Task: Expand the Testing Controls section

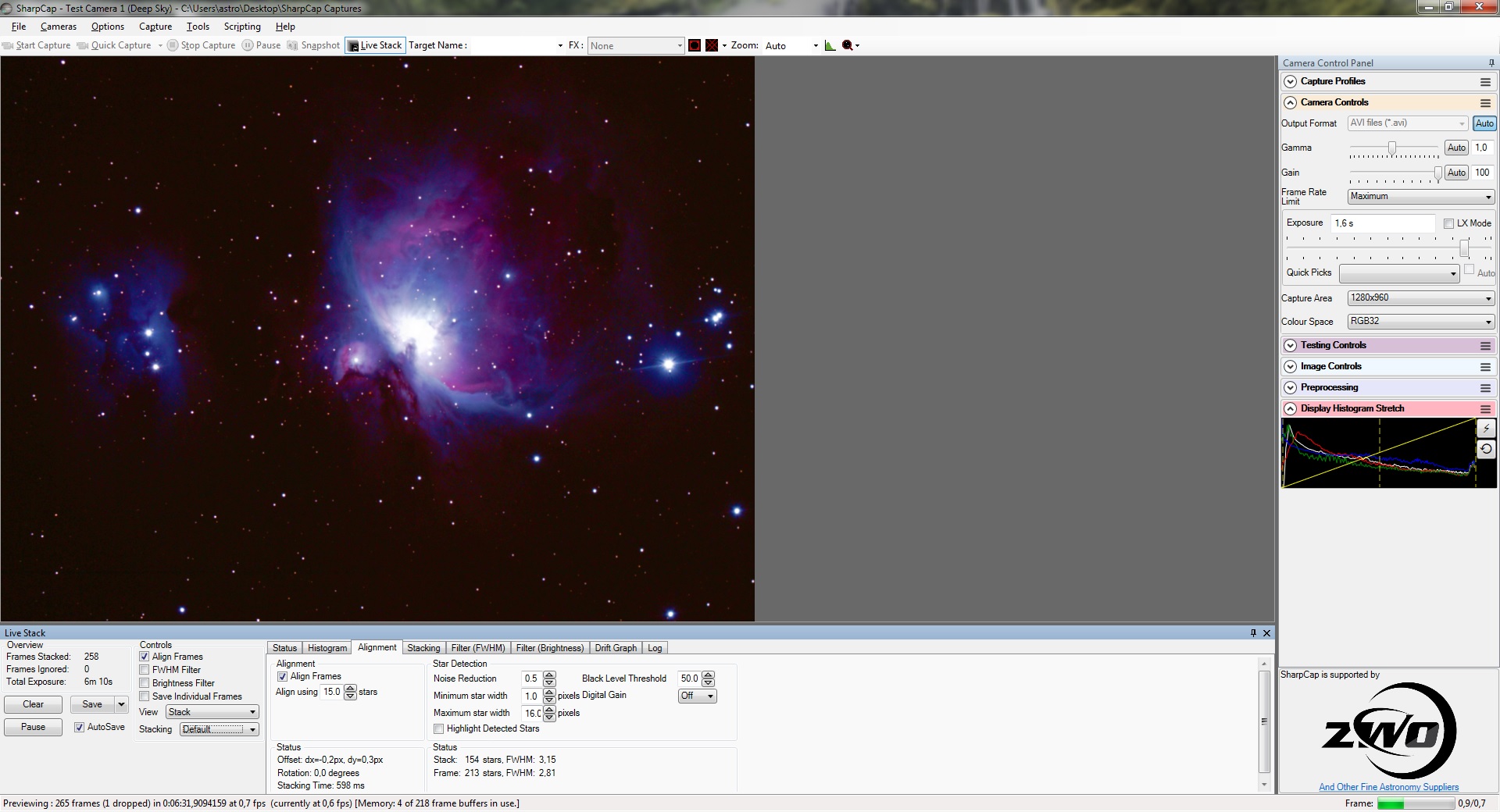Action: (x=1290, y=346)
